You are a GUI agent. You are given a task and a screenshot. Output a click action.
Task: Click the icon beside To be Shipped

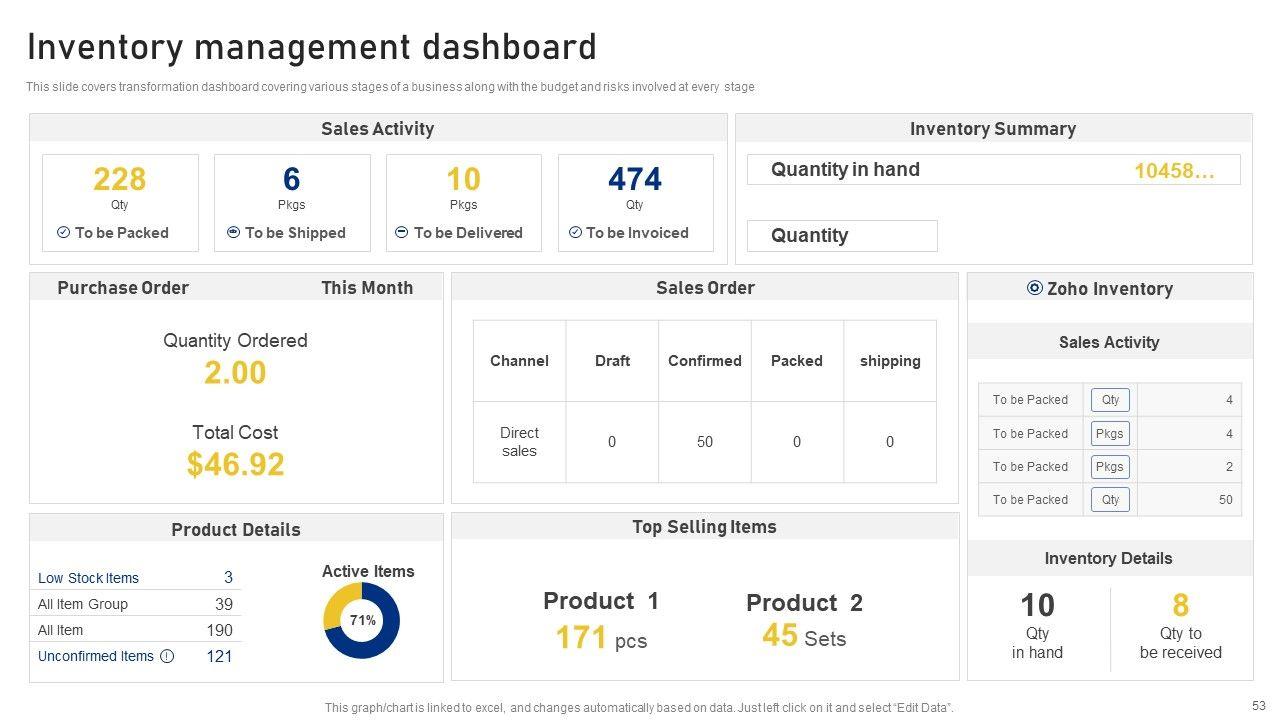point(233,232)
